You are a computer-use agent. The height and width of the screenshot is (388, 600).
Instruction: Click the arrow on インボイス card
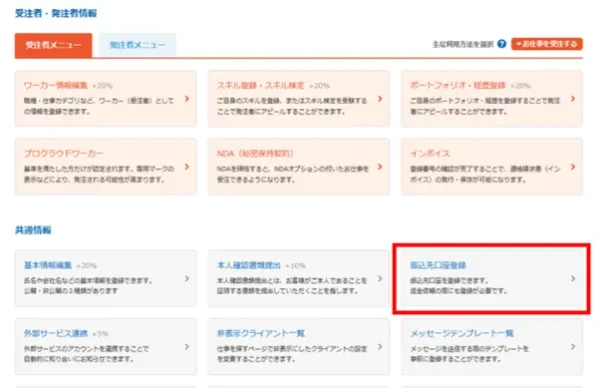(573, 167)
